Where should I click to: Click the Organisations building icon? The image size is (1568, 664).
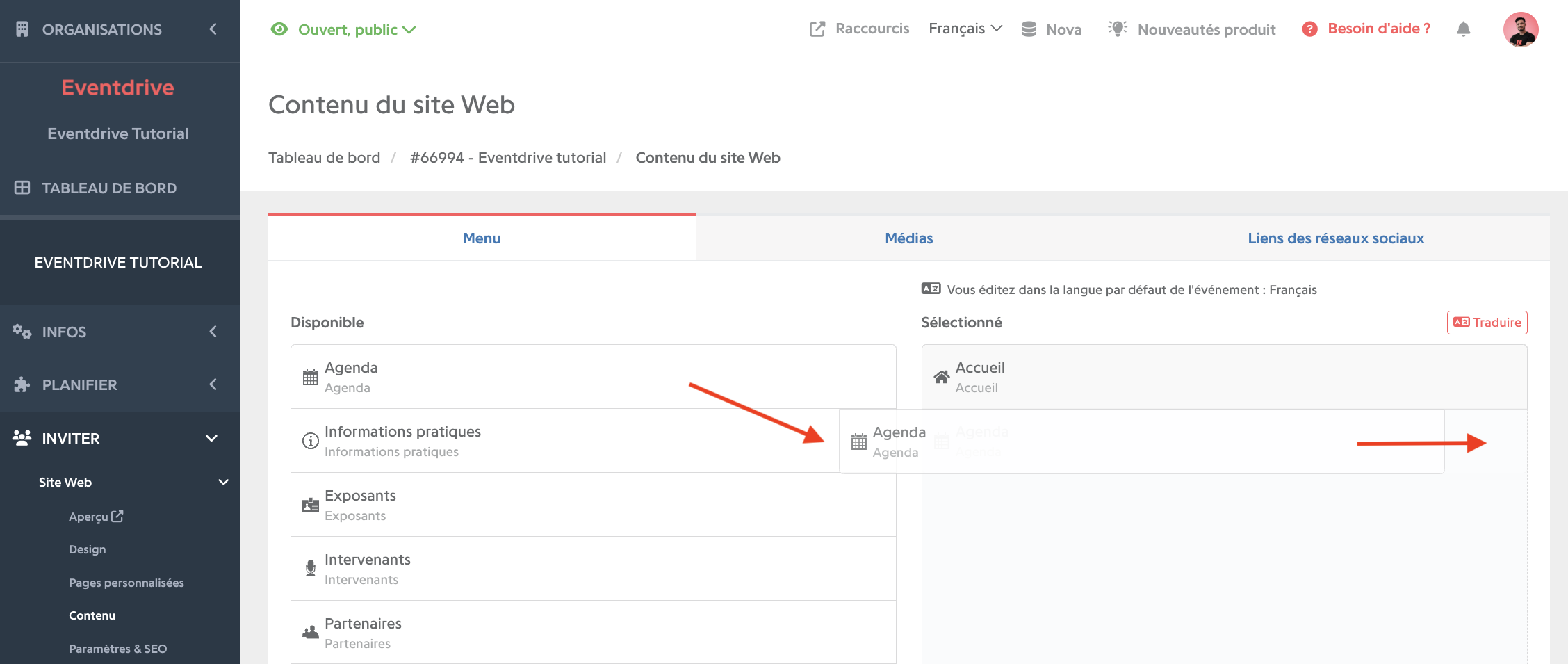click(x=22, y=29)
